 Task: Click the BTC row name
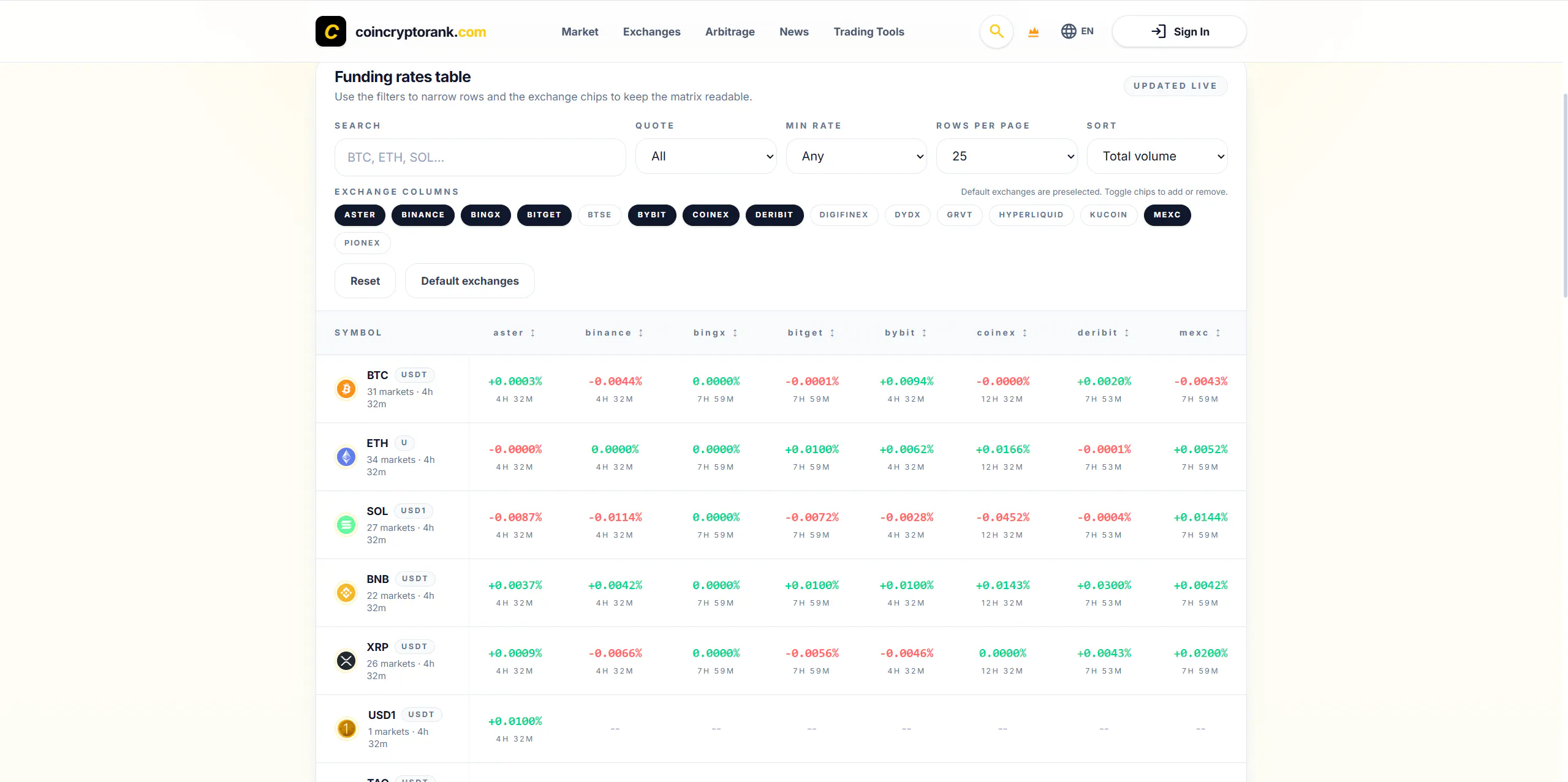click(x=377, y=375)
